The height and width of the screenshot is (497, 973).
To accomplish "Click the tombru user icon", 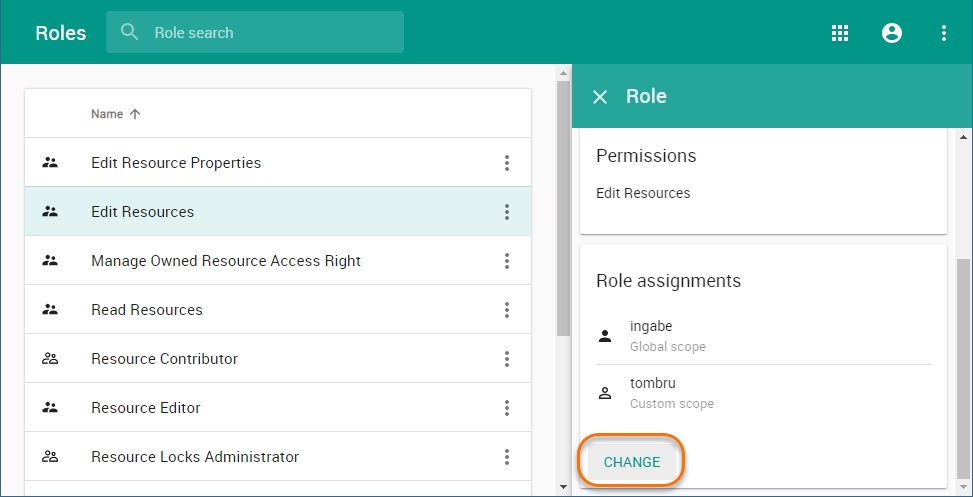I will click(605, 393).
